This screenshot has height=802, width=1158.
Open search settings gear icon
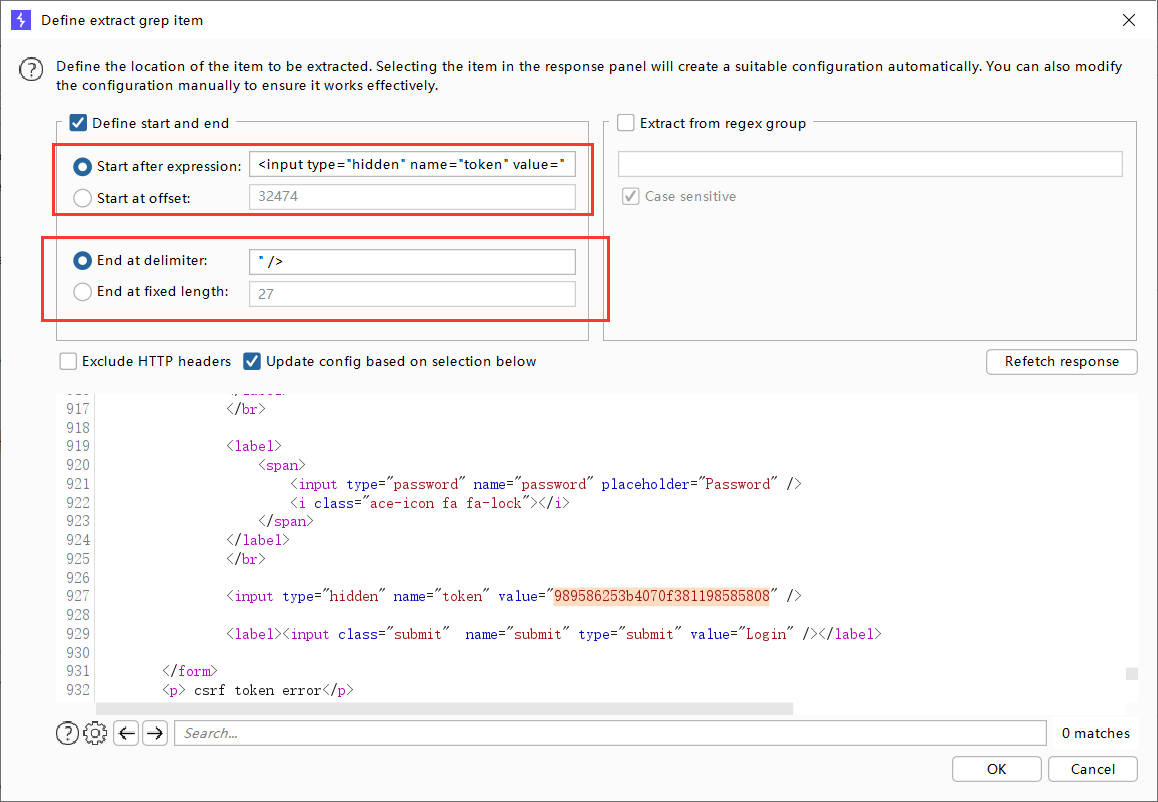95,733
